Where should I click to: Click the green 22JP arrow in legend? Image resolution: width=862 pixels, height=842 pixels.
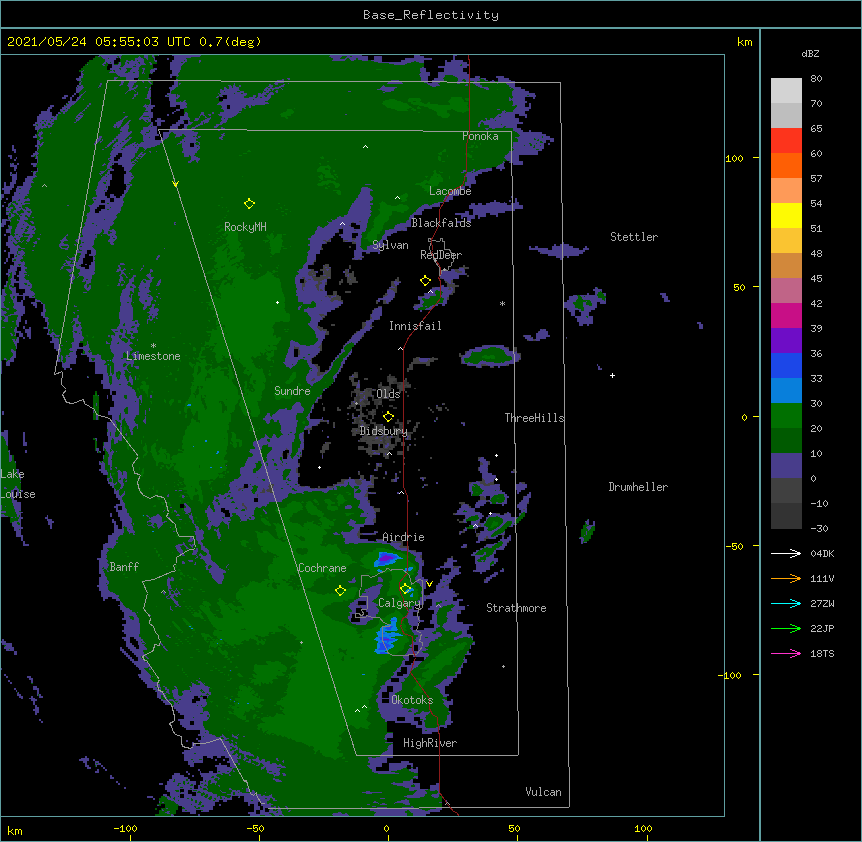pos(786,628)
